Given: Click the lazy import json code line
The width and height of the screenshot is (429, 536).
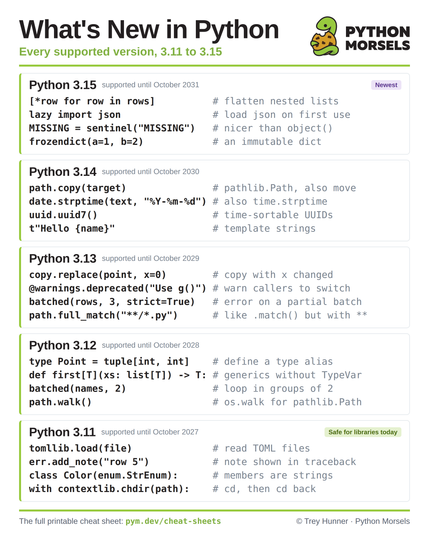Looking at the screenshot, I should 75,115.
